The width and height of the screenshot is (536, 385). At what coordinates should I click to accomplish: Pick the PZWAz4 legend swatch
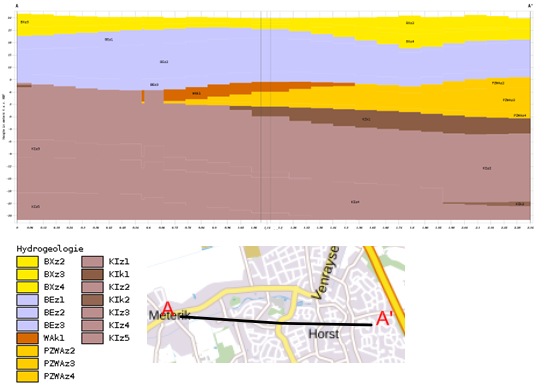pos(27,376)
